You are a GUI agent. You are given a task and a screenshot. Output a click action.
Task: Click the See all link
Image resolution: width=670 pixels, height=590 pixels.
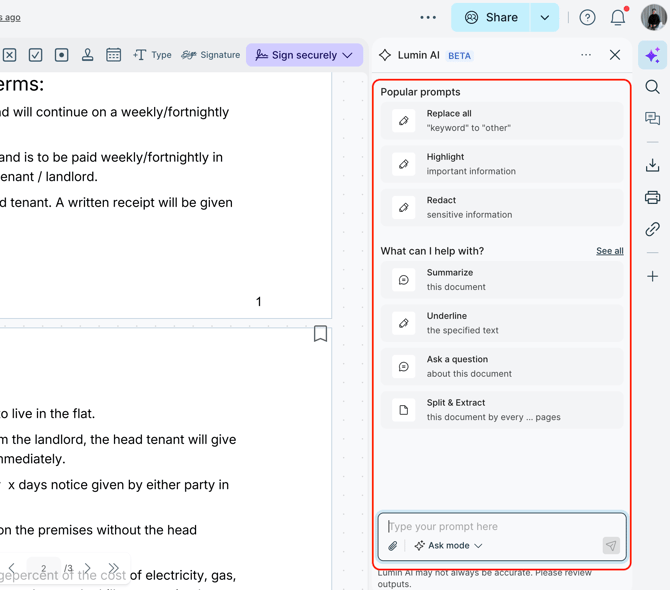point(610,251)
